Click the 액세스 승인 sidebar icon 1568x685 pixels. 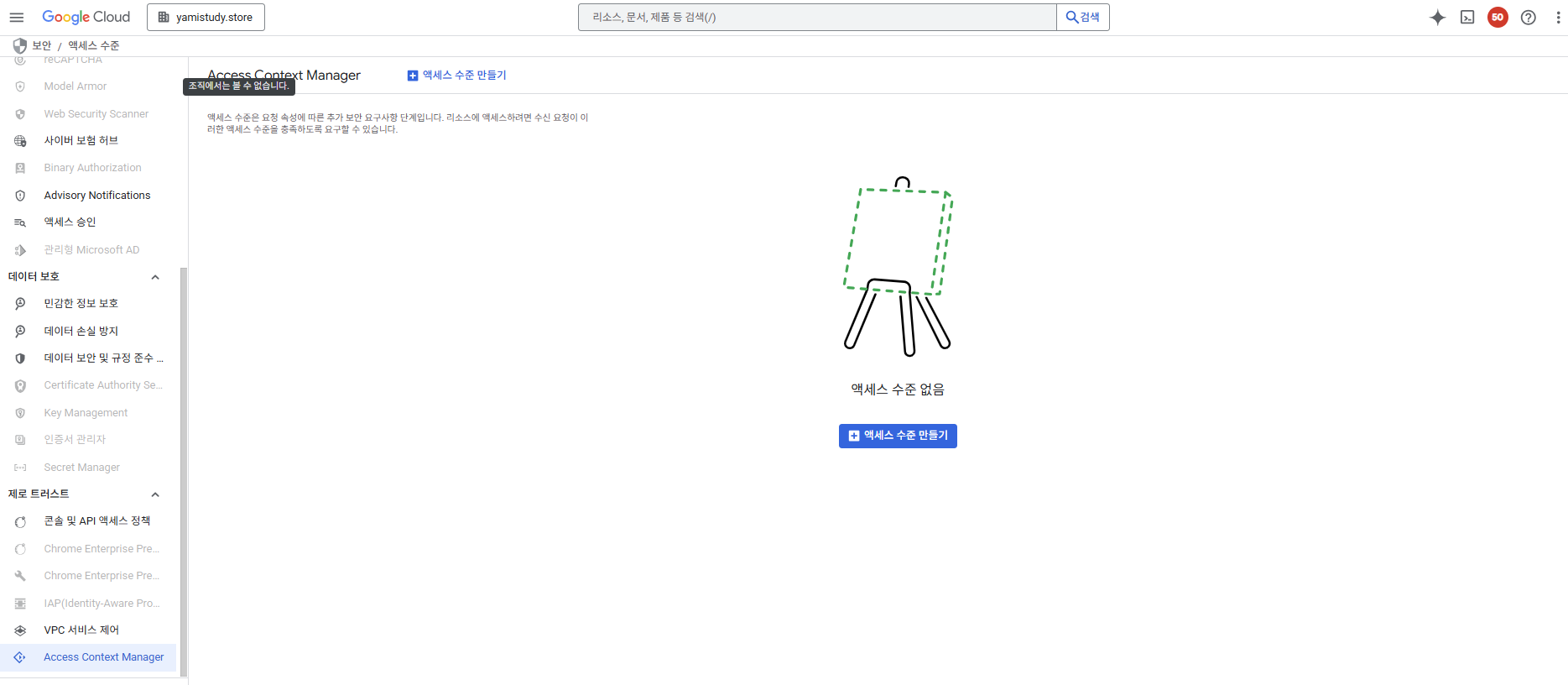click(x=20, y=222)
